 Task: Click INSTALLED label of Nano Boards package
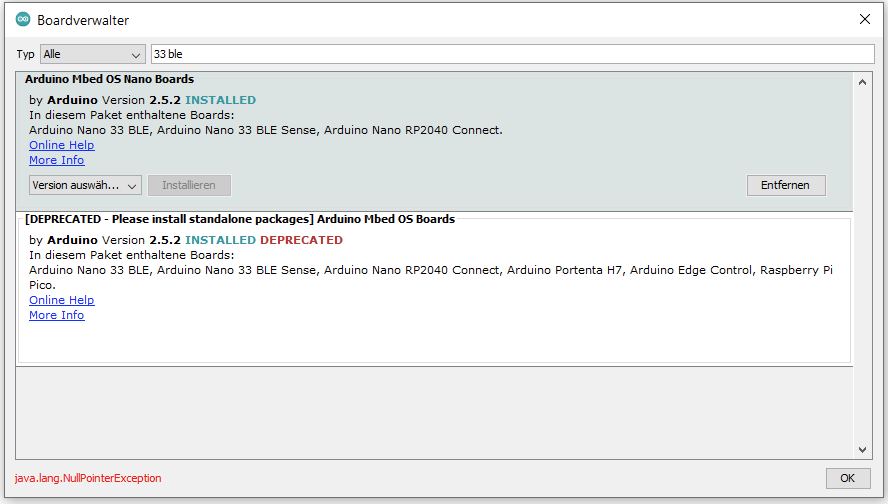click(x=220, y=100)
